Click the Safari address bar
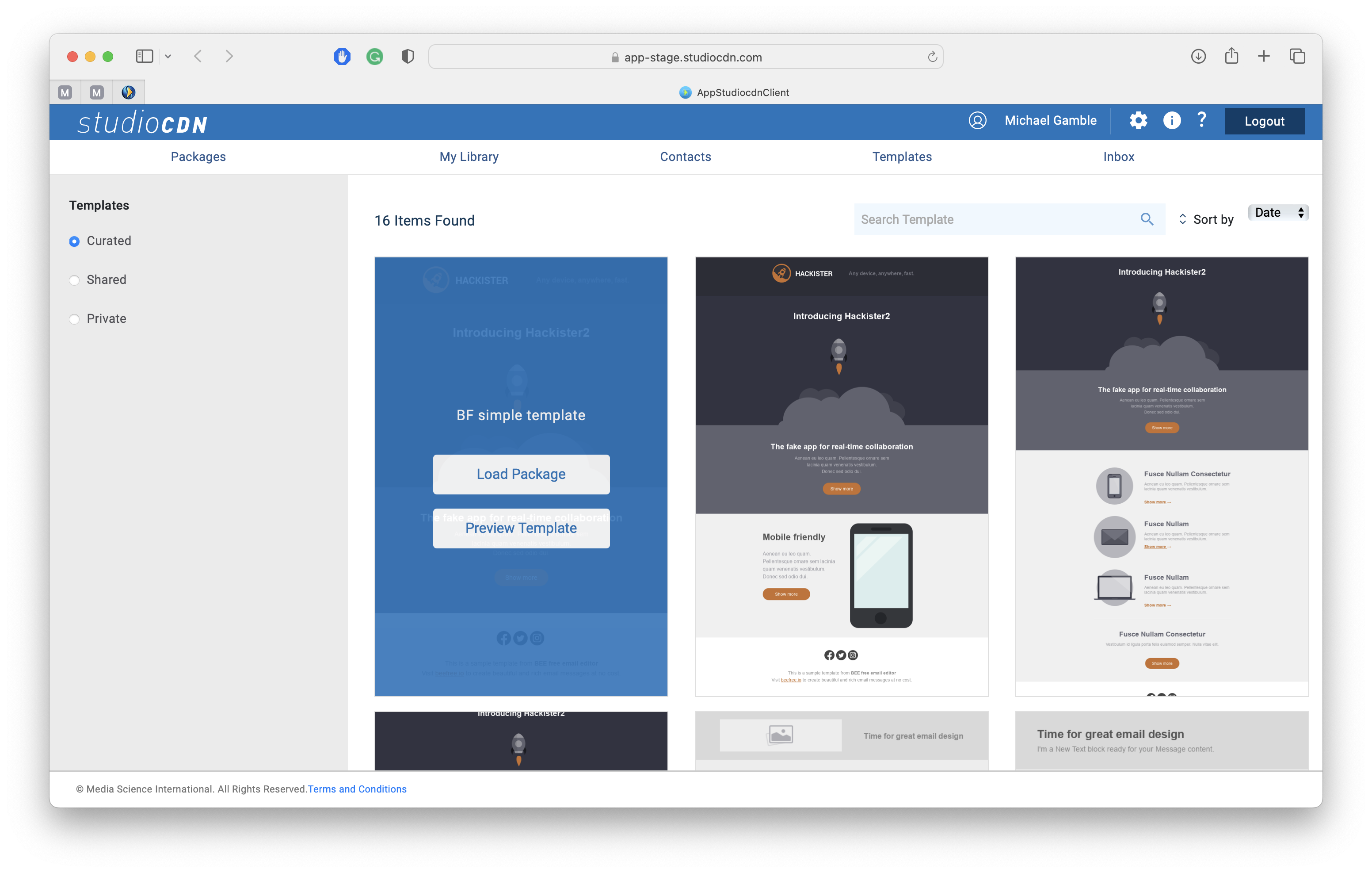 click(686, 57)
